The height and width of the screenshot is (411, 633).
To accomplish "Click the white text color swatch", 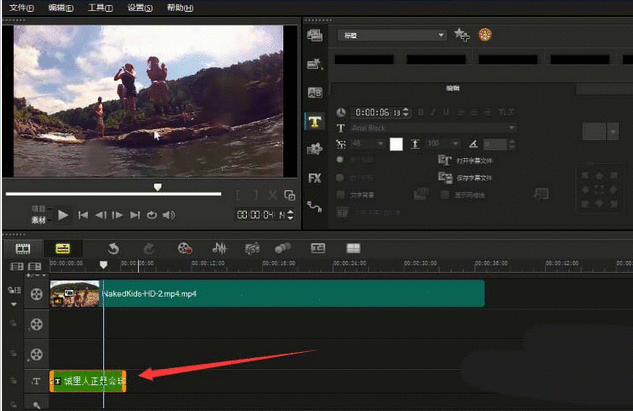I will 396,145.
